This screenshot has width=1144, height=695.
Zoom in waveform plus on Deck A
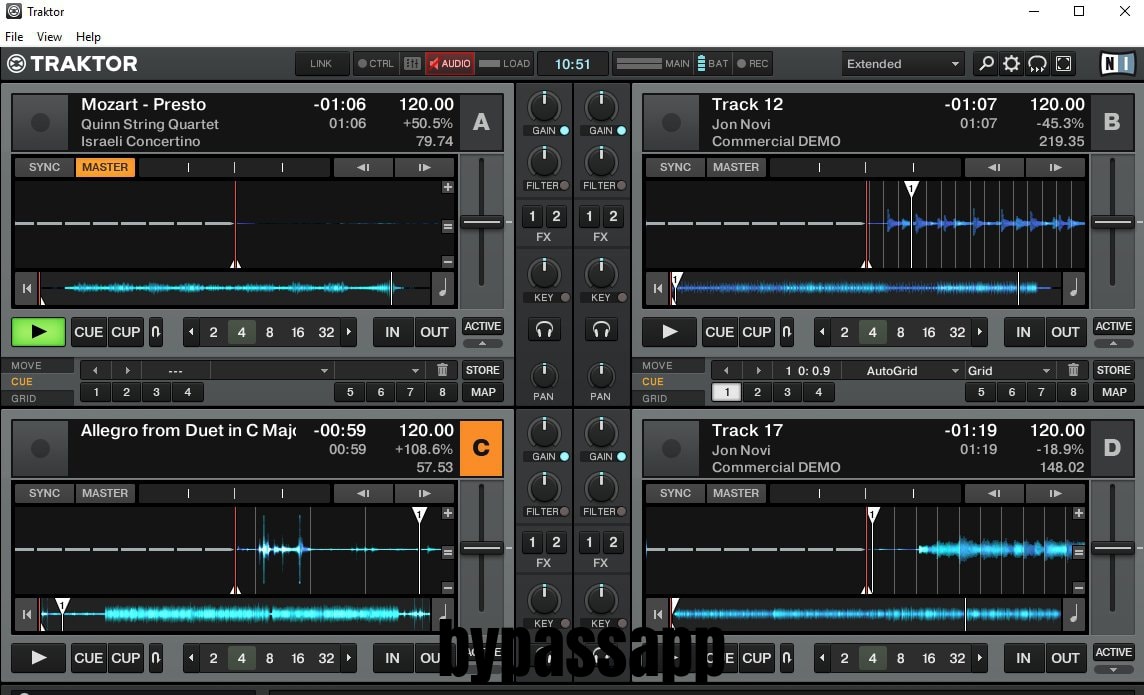tap(447, 187)
